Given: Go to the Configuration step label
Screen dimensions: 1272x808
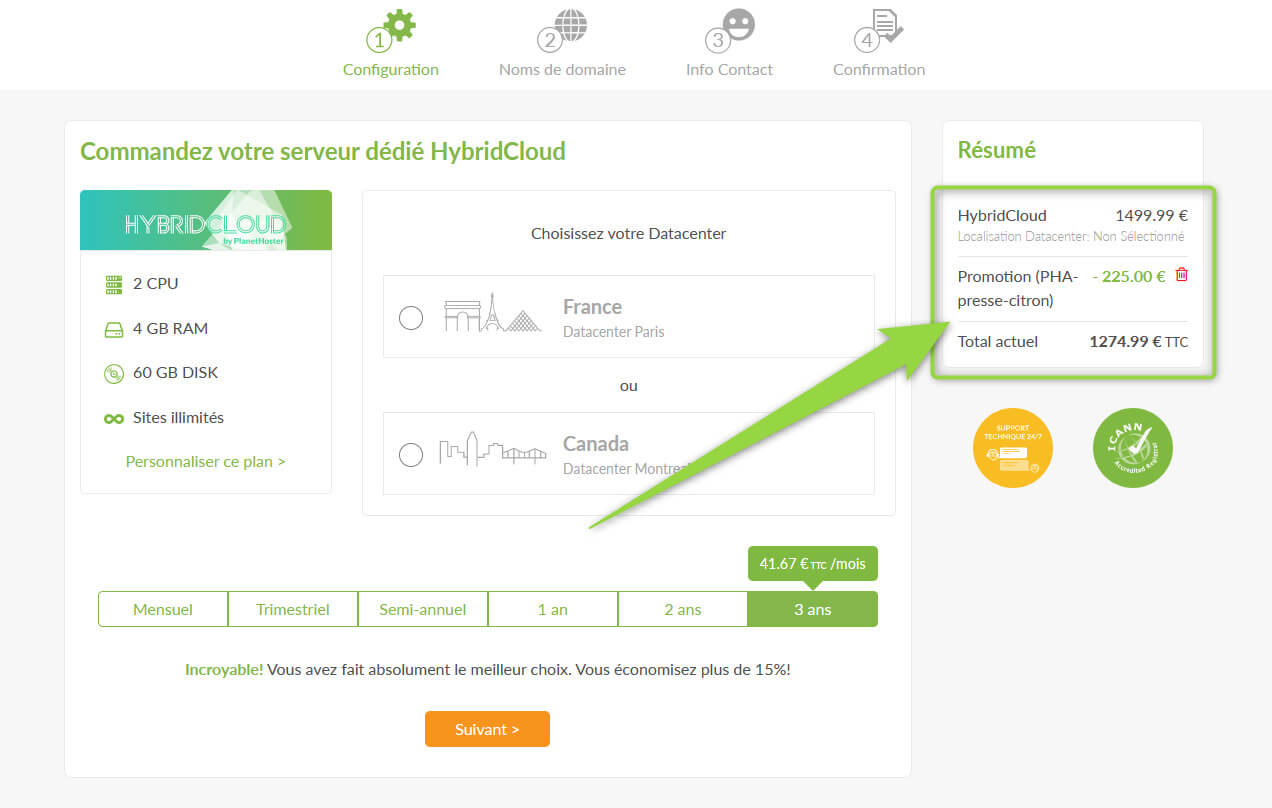Looking at the screenshot, I should click(391, 70).
